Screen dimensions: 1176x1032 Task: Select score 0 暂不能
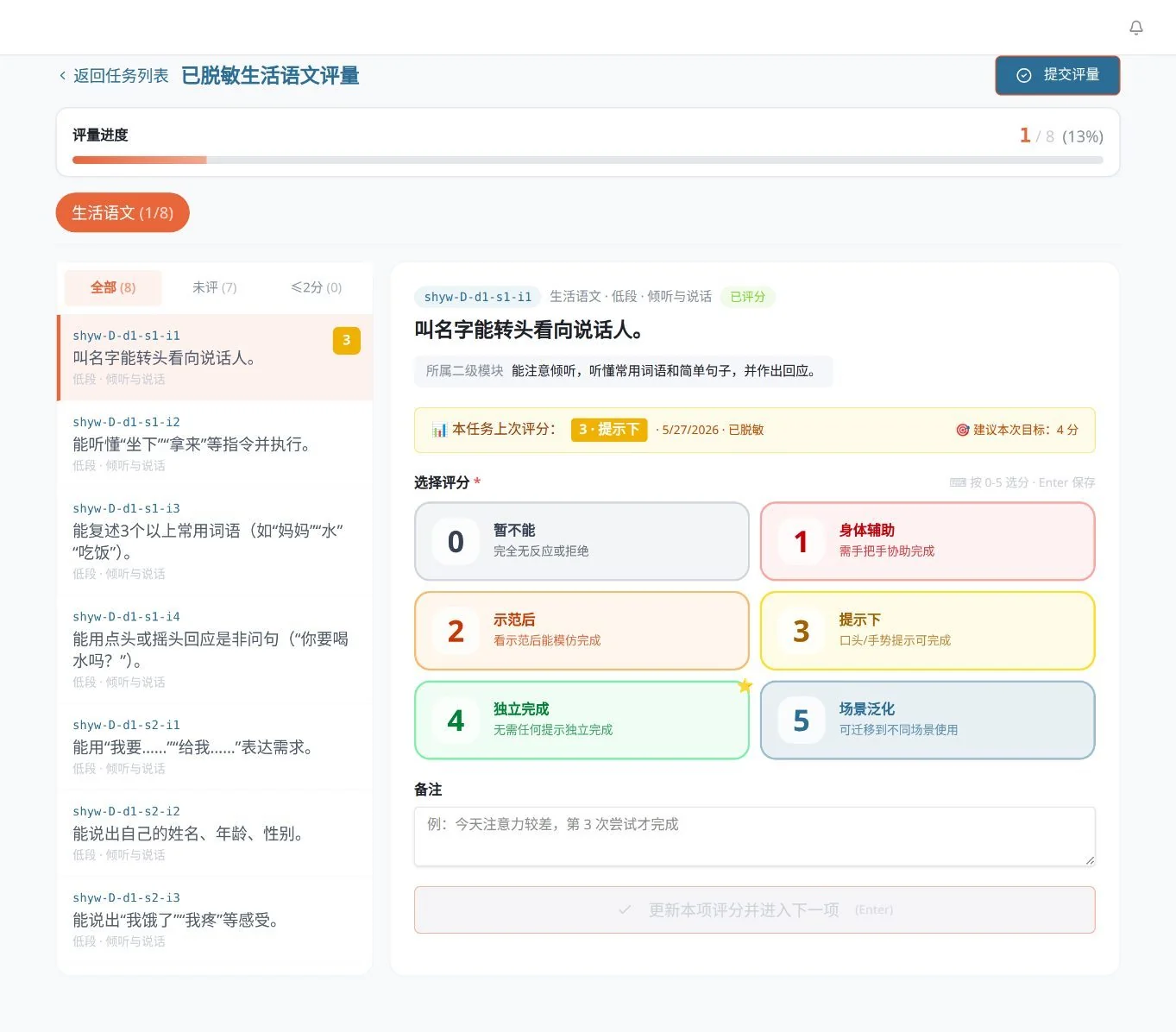tap(582, 541)
